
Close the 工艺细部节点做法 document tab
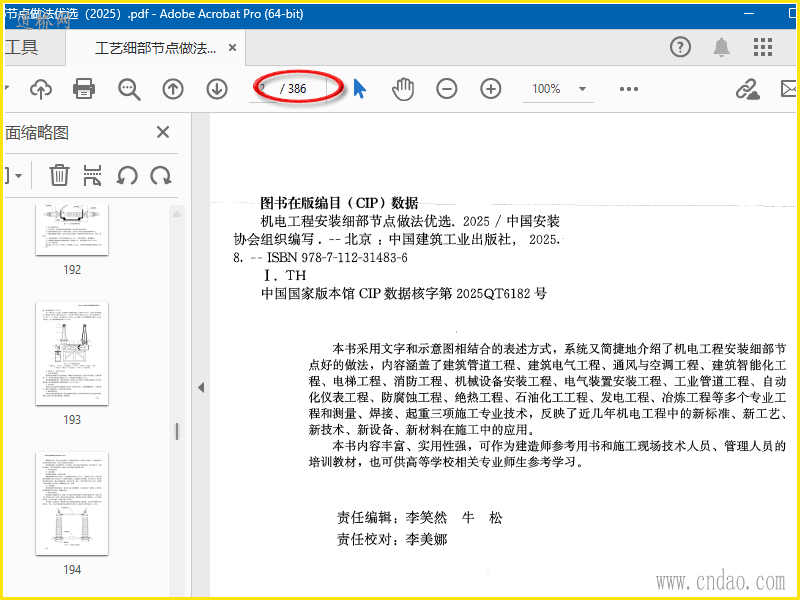(x=232, y=47)
